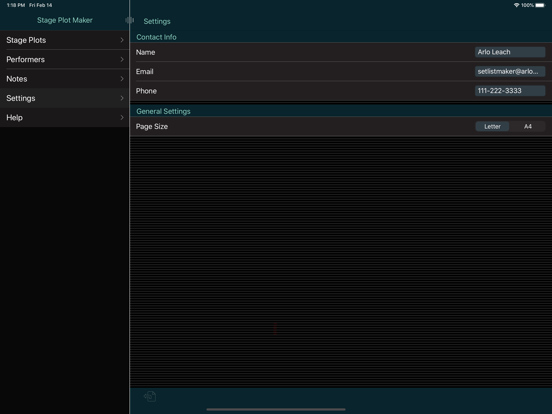The image size is (552, 414).
Task: Click the Stage Plot Maker title
Action: click(65, 20)
